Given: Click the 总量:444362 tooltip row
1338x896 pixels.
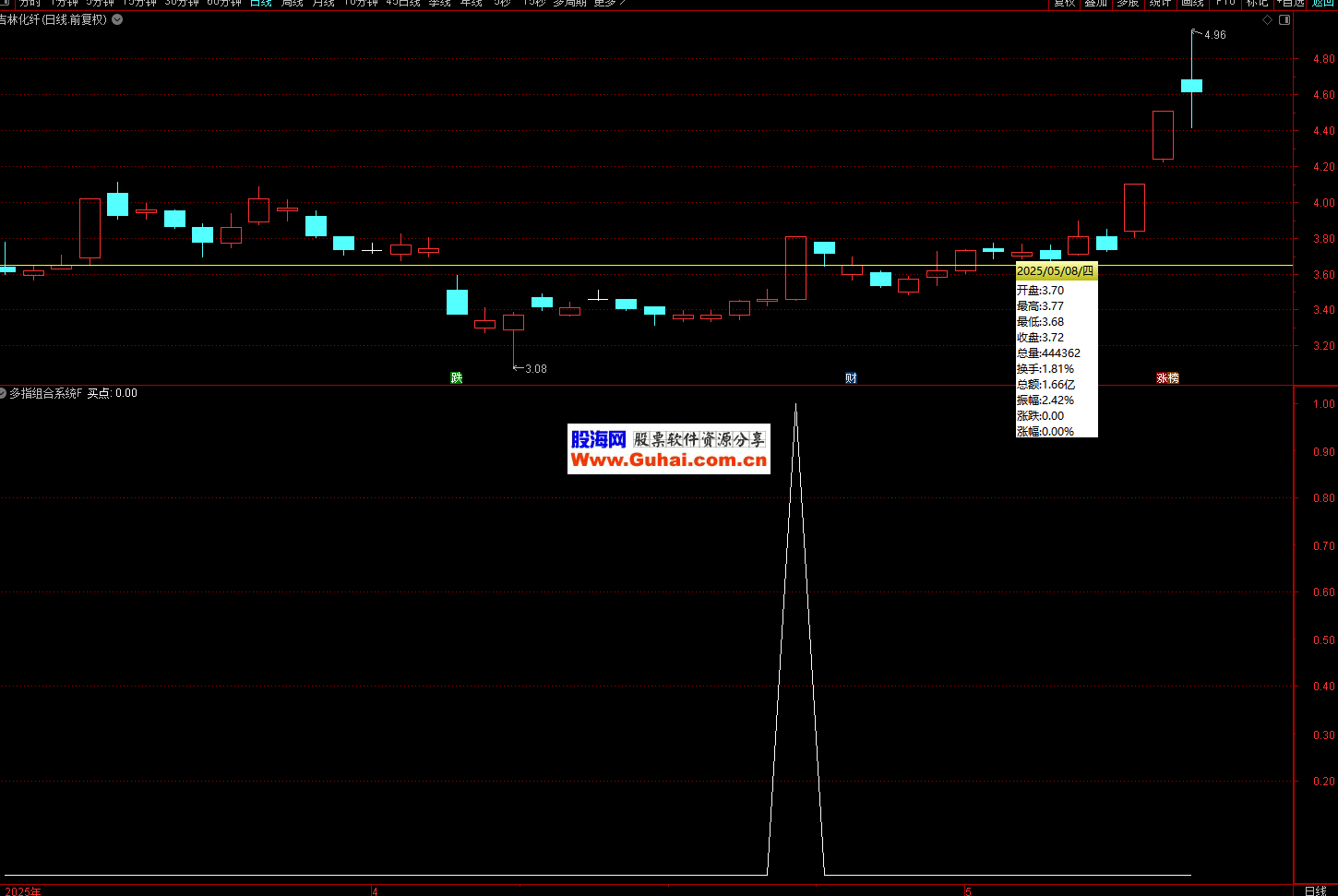Looking at the screenshot, I should 1048,352.
